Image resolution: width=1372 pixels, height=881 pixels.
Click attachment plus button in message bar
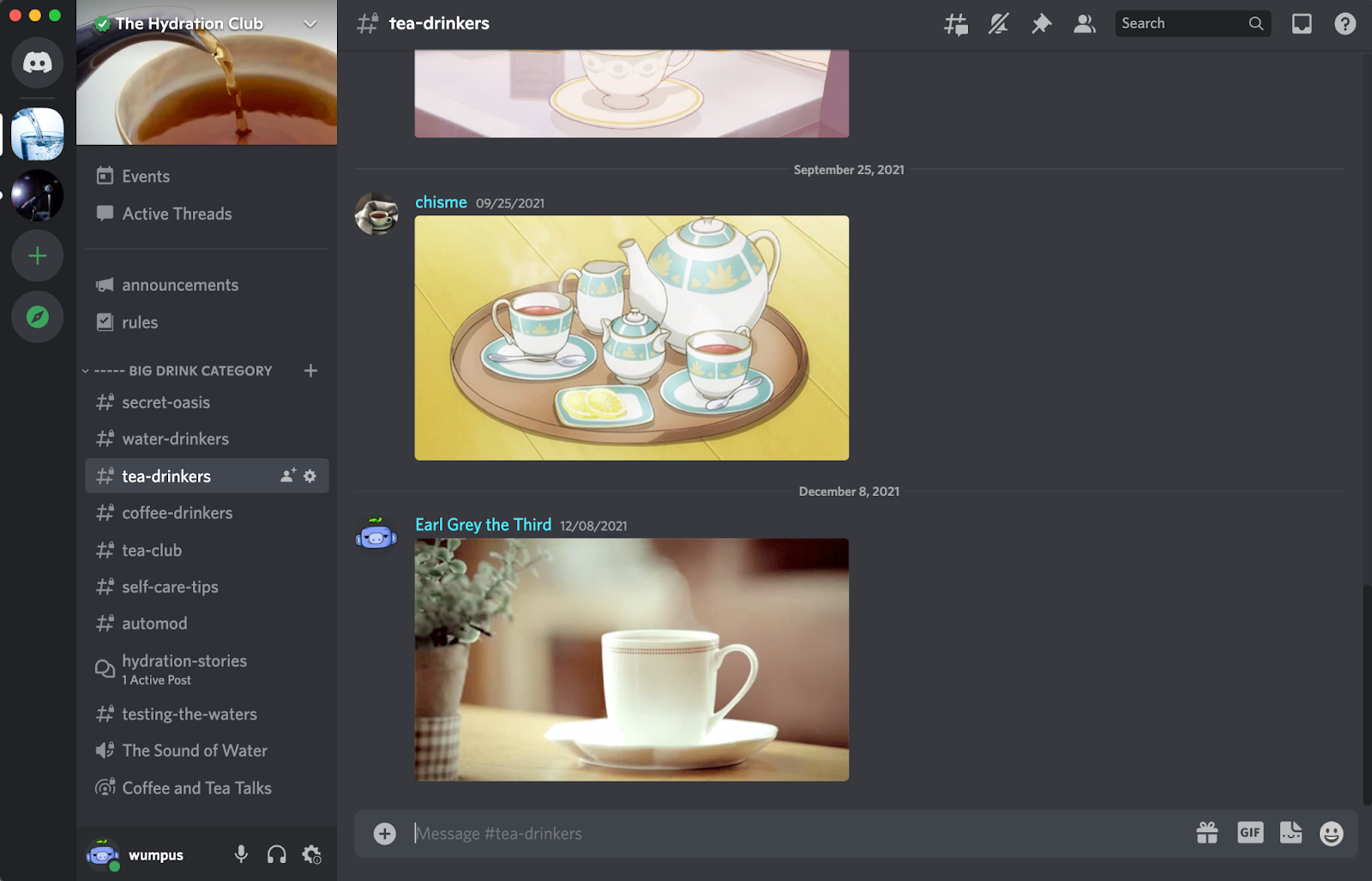pos(385,834)
